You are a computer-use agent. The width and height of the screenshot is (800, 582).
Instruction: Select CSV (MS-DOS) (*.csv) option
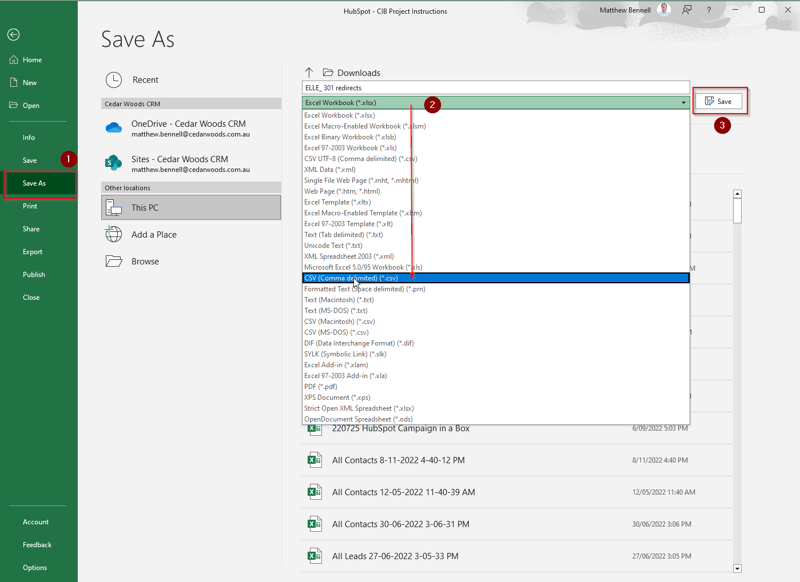point(495,332)
